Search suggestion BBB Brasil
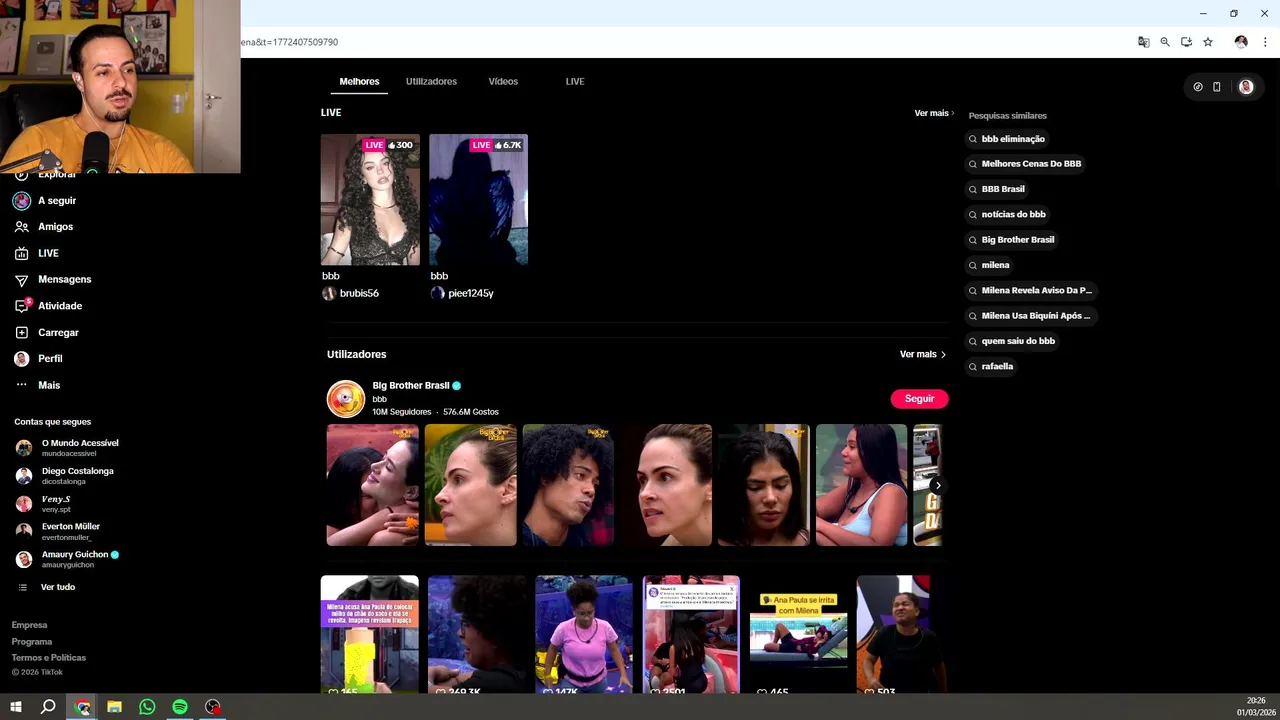Viewport: 1280px width, 720px height. point(998,189)
